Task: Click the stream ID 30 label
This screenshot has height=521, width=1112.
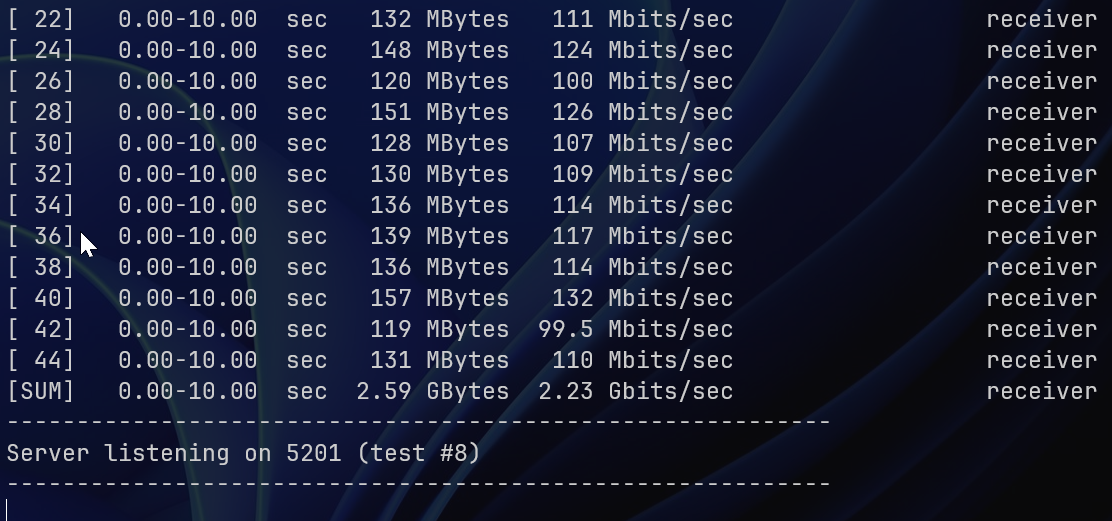Action: click(40, 143)
